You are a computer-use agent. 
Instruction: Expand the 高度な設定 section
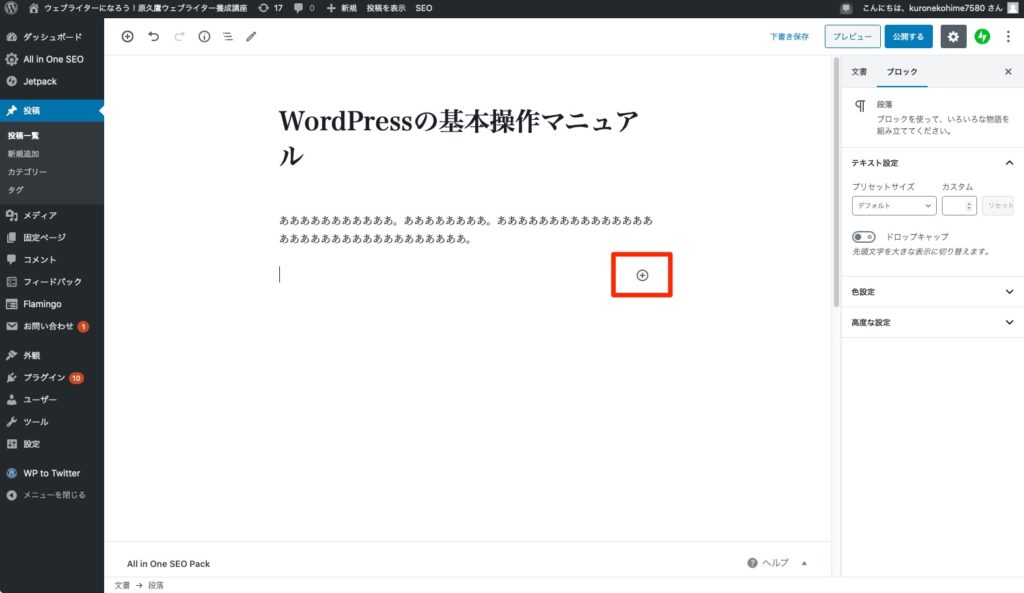(x=933, y=323)
